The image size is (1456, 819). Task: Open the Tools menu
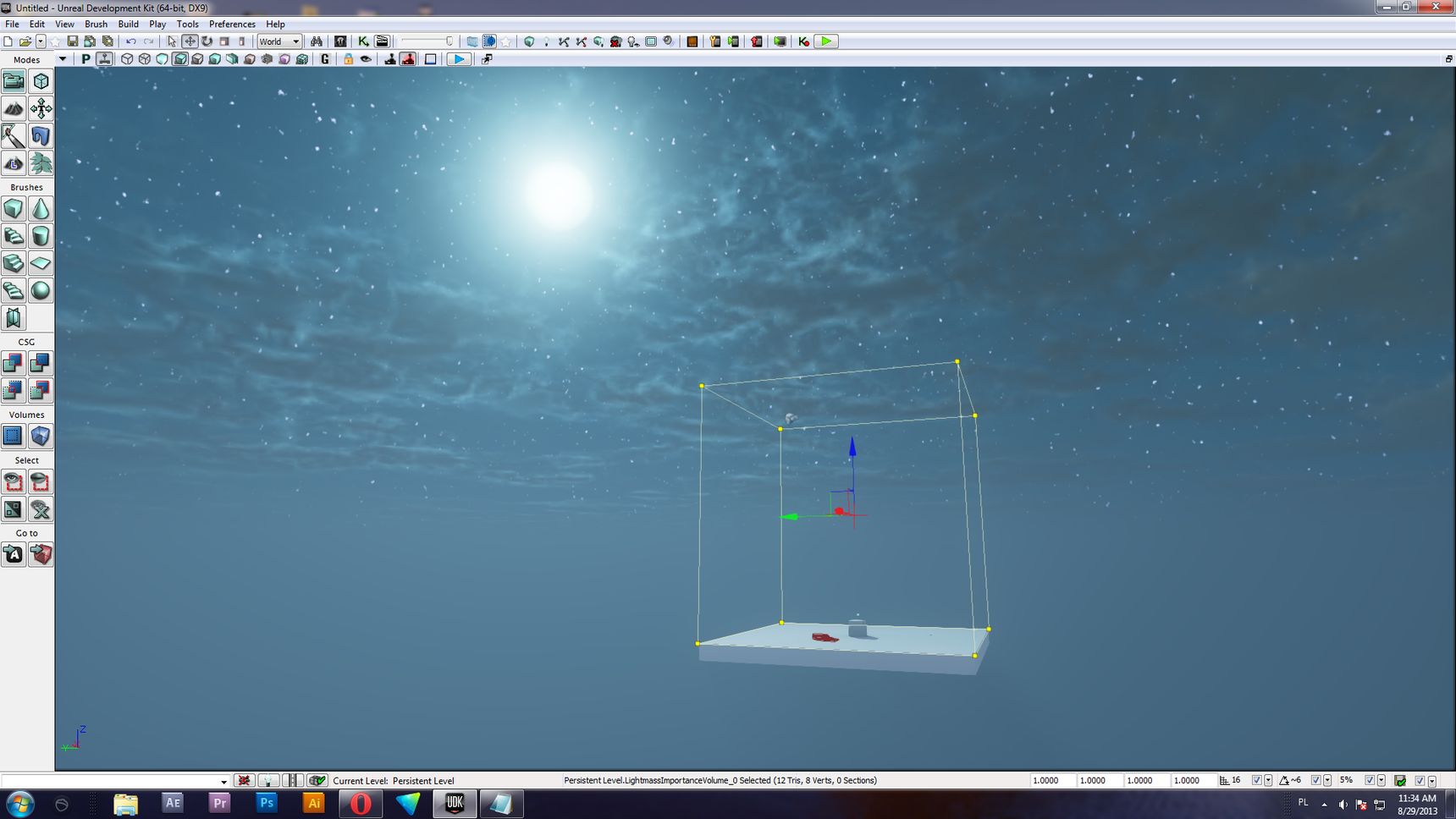[x=187, y=25]
